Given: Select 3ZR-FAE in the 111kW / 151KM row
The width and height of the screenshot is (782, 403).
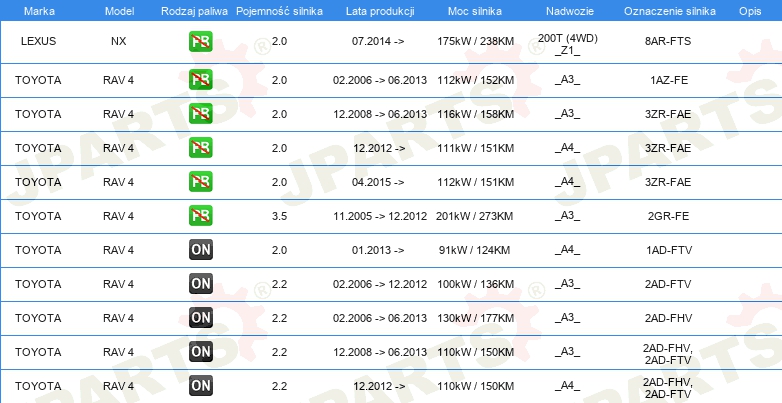Looking at the screenshot, I should pyautogui.click(x=668, y=148).
